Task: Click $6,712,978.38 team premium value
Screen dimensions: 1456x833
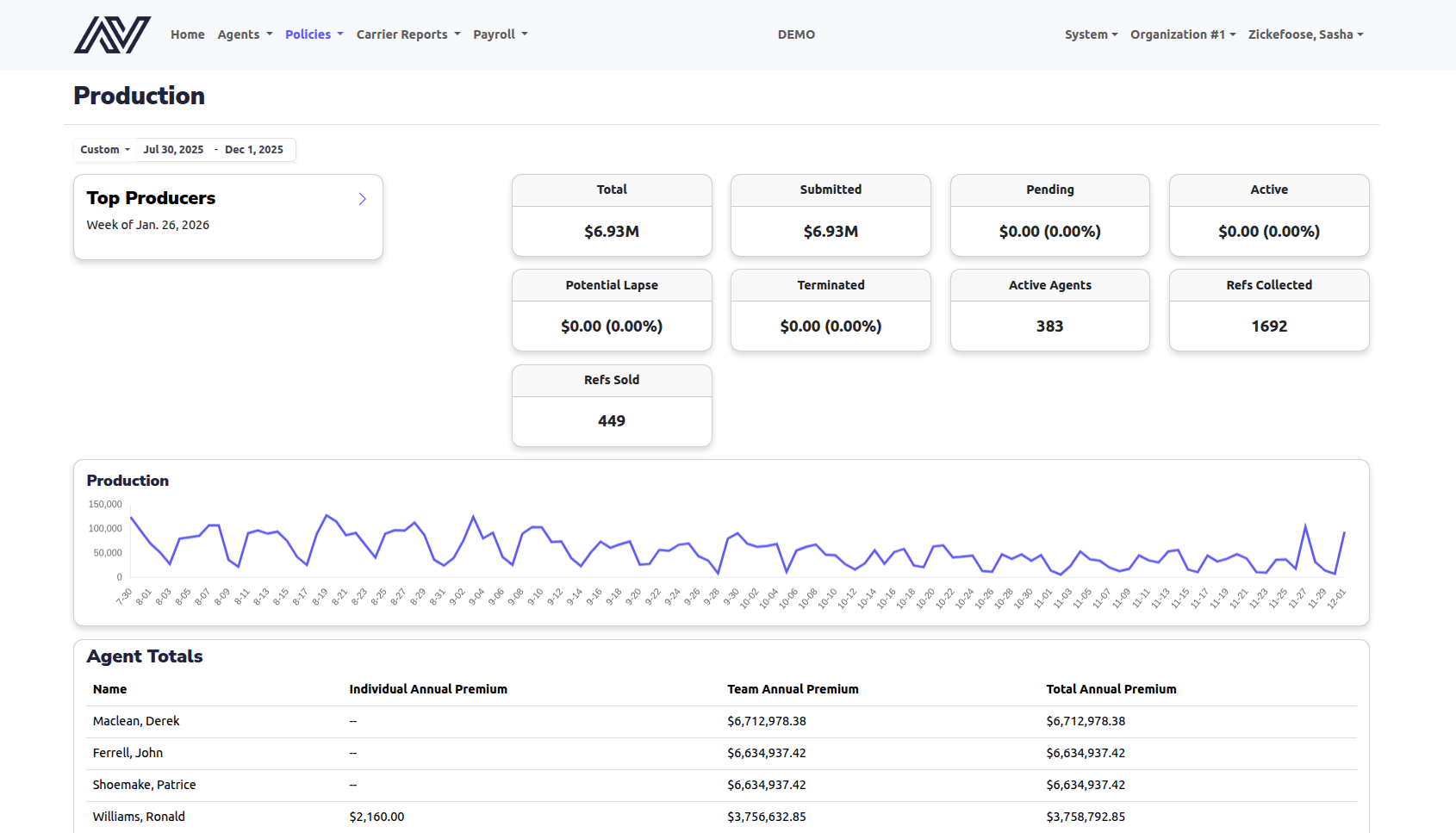Action: point(767,721)
